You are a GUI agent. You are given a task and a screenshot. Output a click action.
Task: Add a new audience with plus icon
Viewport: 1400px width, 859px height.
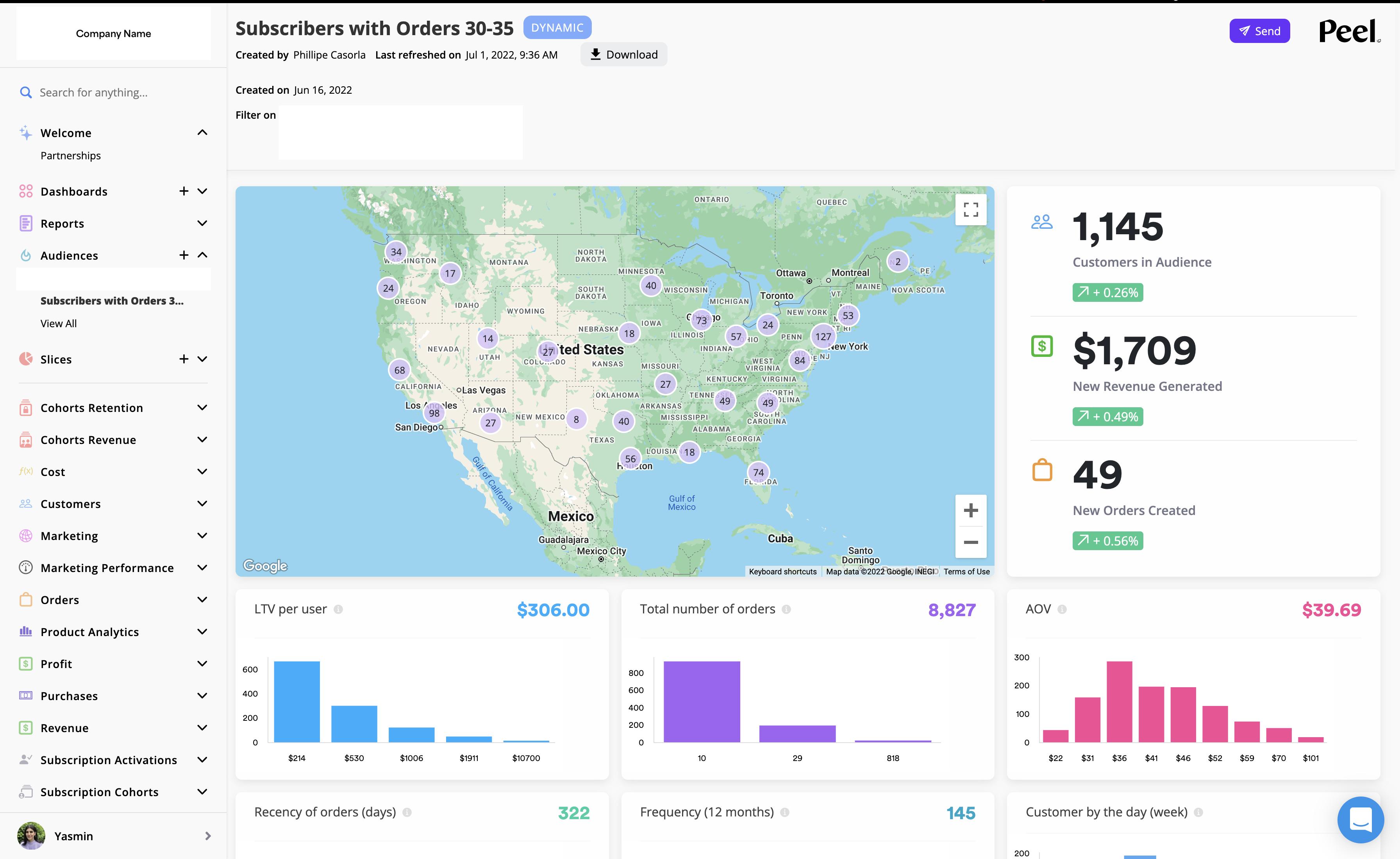[184, 255]
